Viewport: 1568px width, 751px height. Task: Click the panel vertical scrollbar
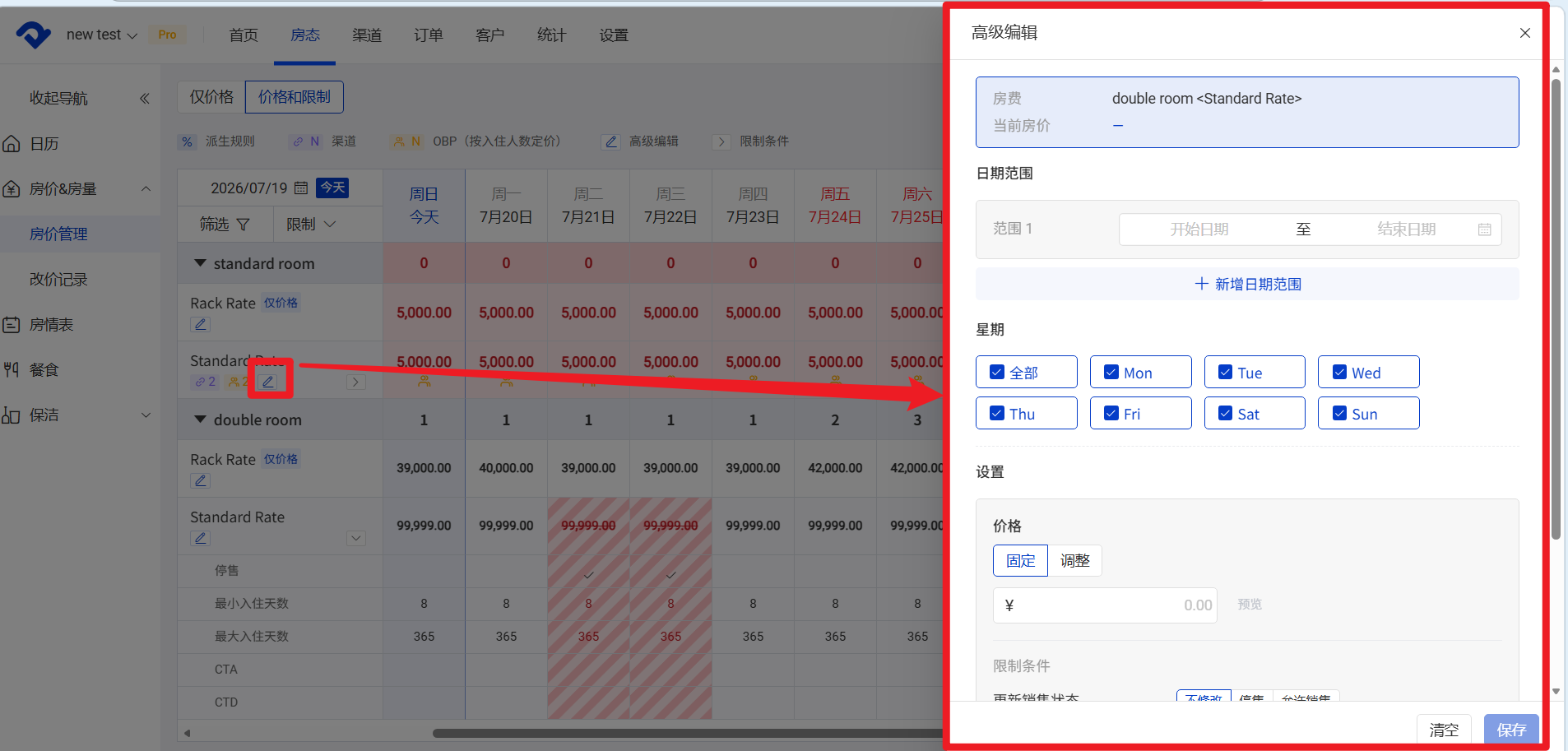click(1556, 309)
